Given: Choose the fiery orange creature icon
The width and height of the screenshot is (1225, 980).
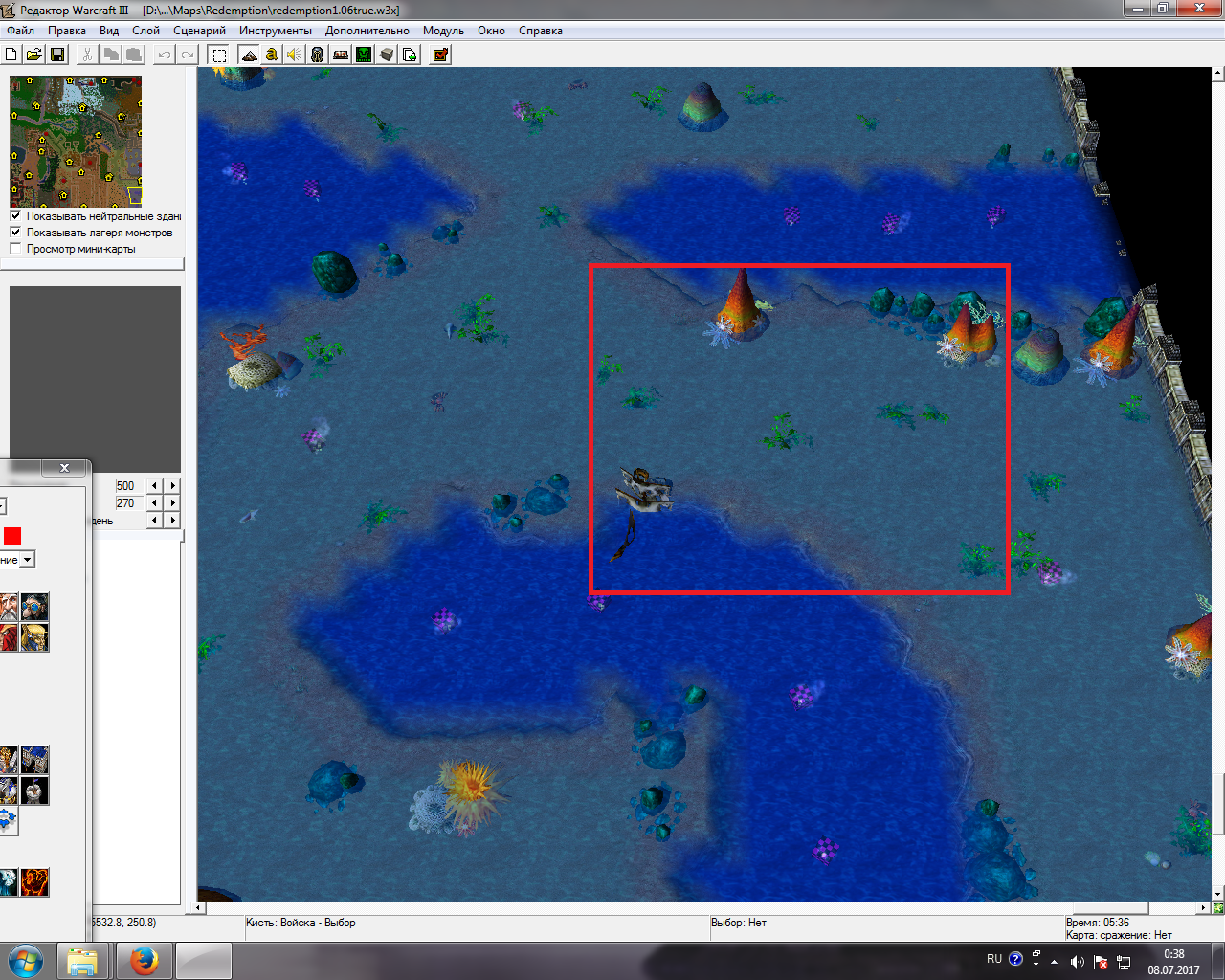Looking at the screenshot, I should (34, 882).
